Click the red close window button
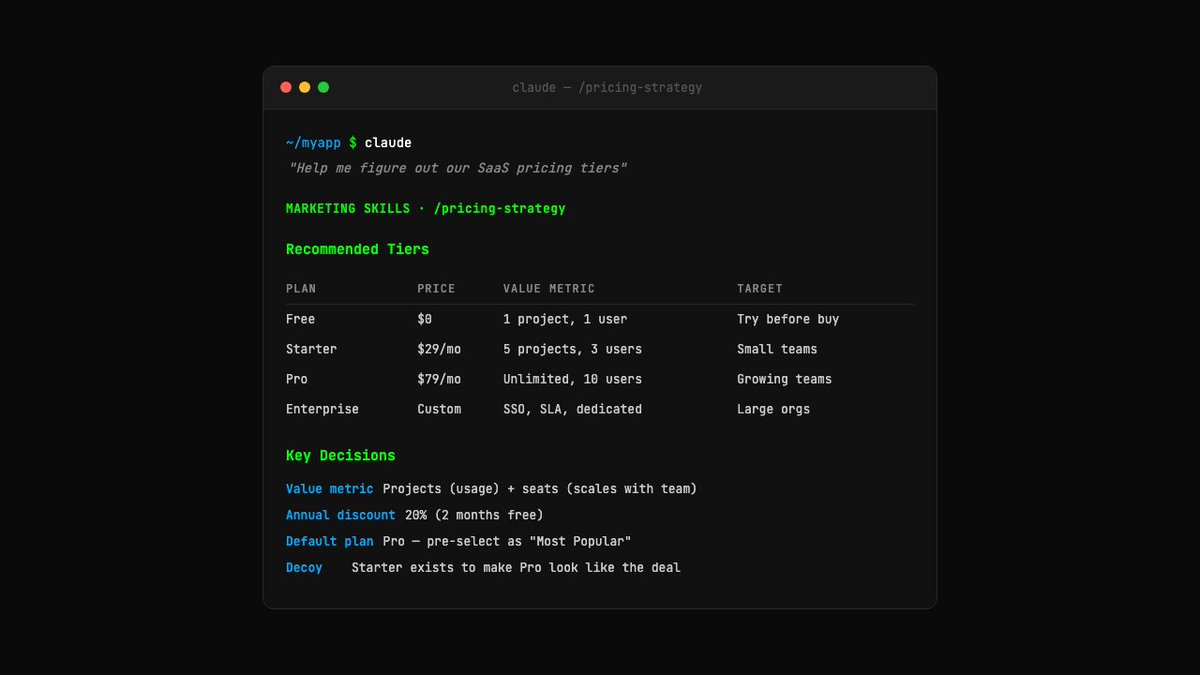The image size is (1200, 675). 286,87
